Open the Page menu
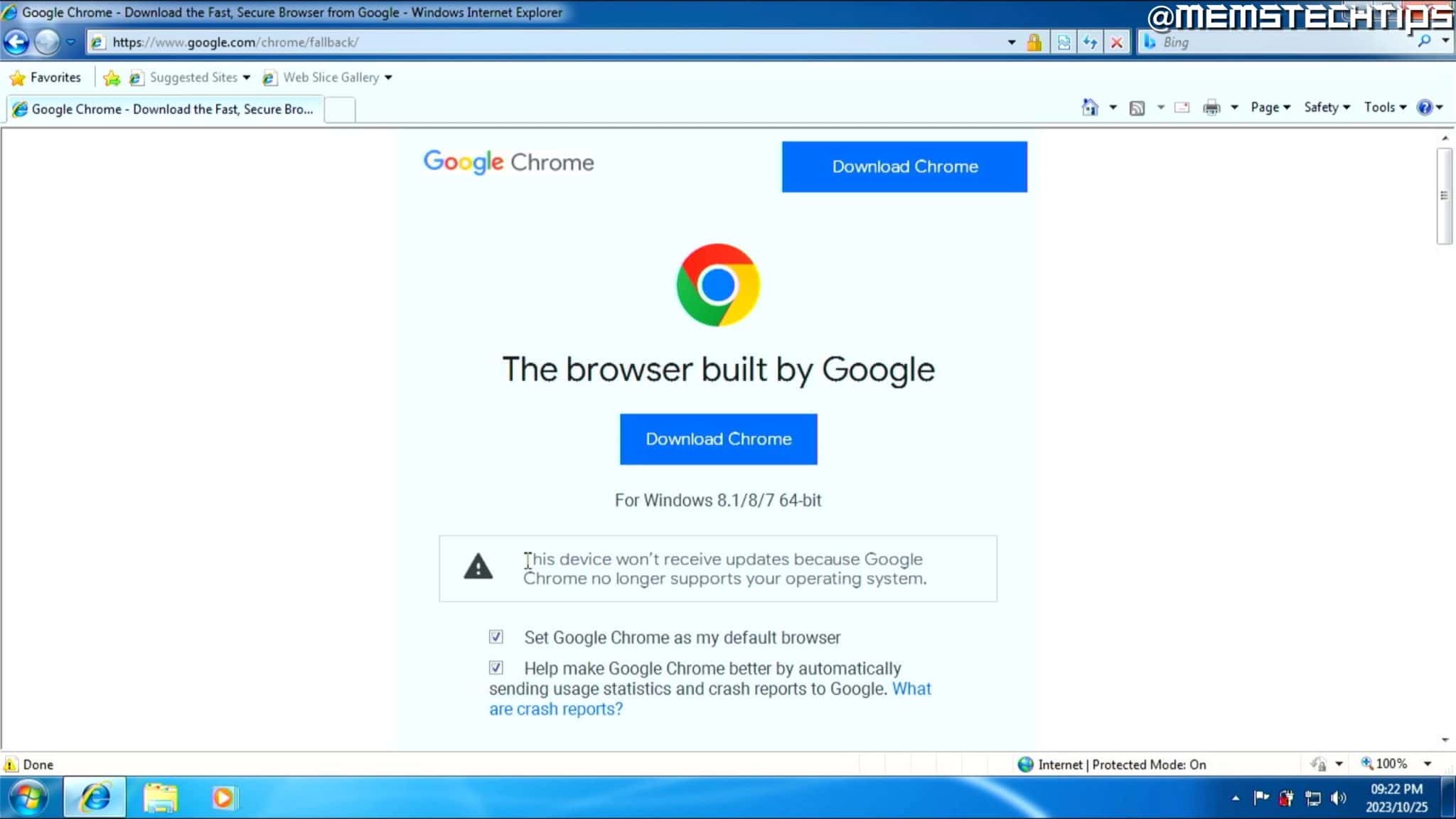1456x819 pixels. [x=1270, y=107]
